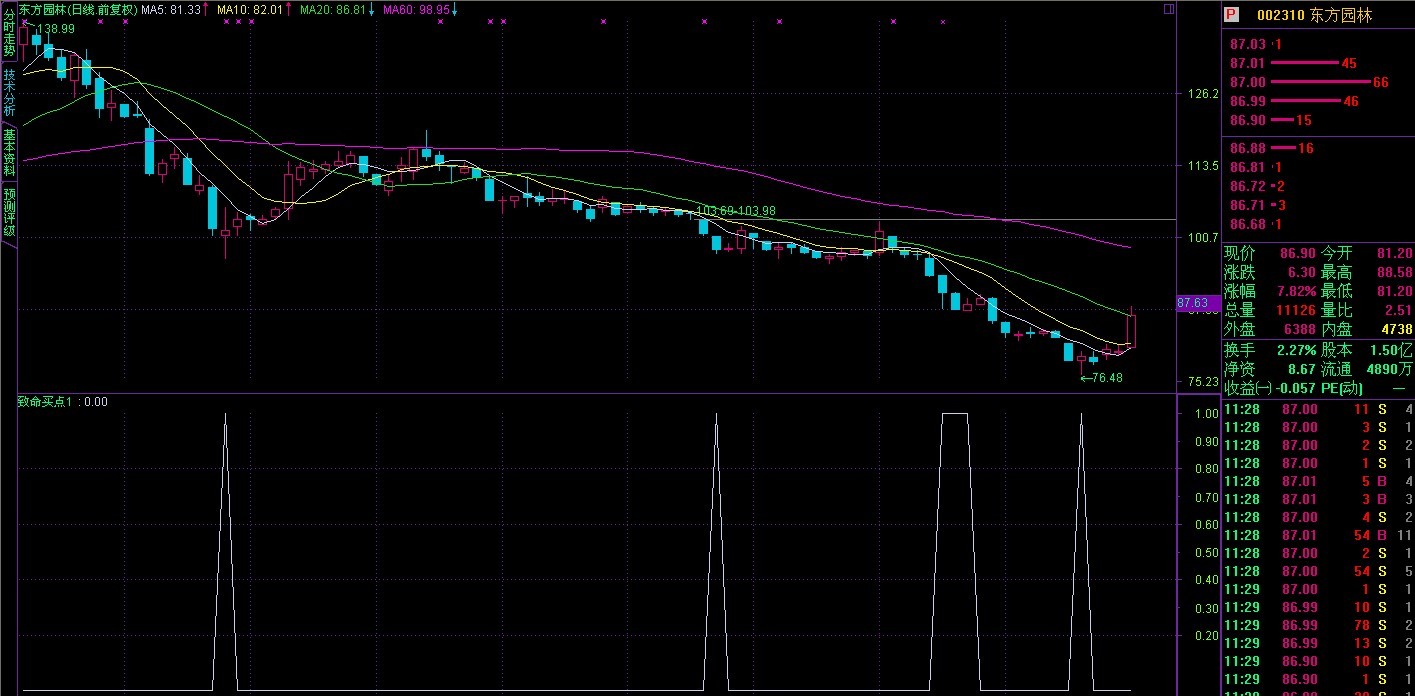Click the up arrow after MA10: 82.01
1415x696 pixels.
tap(288, 9)
